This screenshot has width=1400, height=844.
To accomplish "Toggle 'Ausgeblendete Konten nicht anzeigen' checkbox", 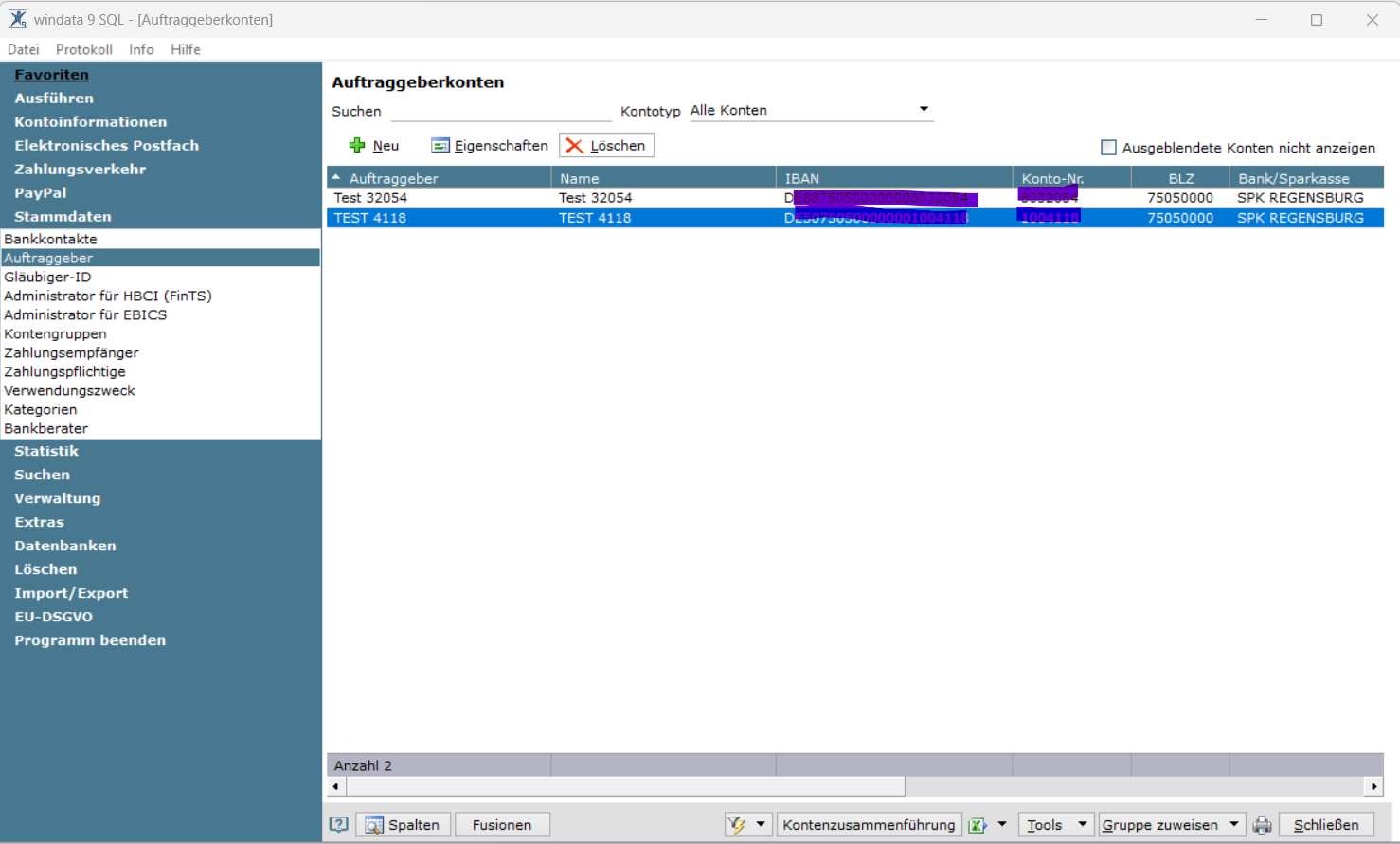I will (1108, 147).
